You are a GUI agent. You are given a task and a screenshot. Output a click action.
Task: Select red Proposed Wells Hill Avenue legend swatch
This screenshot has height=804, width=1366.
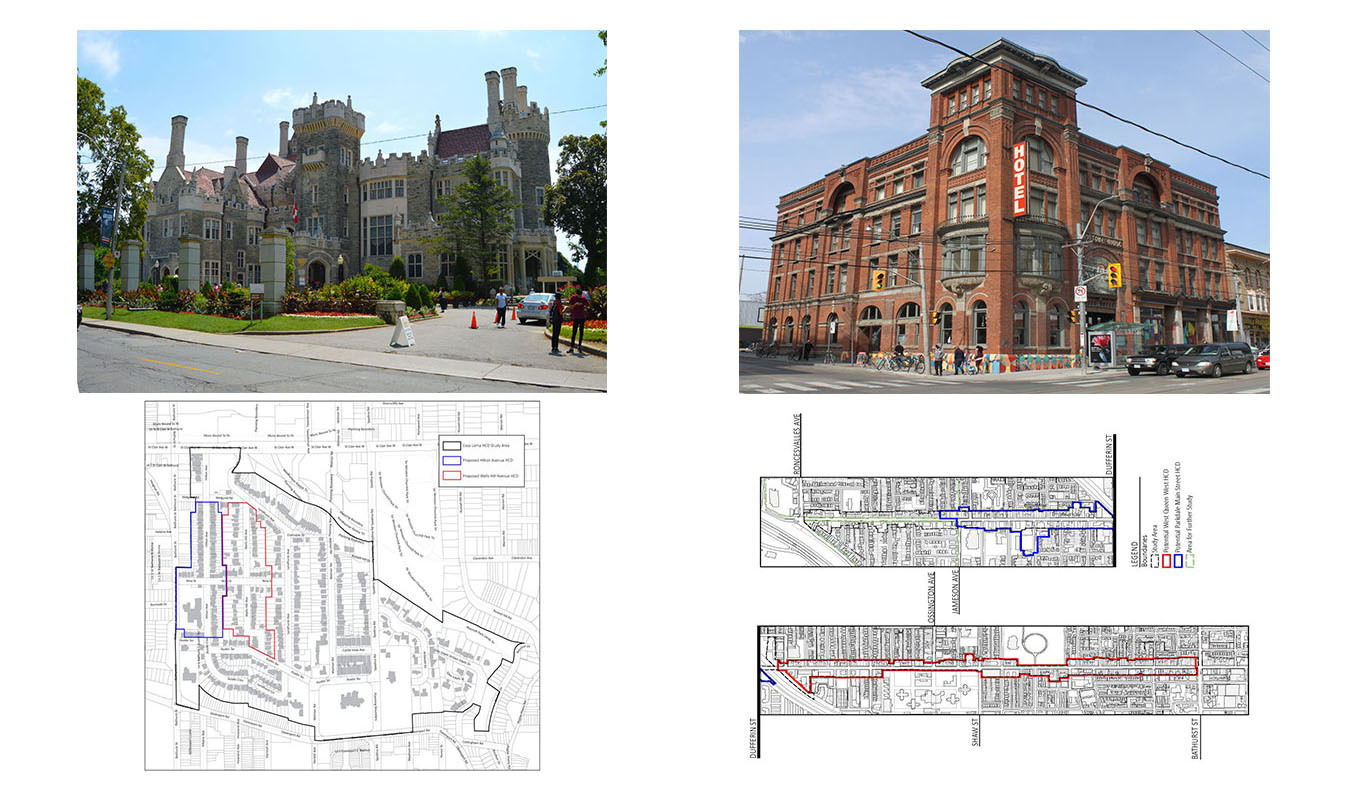[453, 476]
